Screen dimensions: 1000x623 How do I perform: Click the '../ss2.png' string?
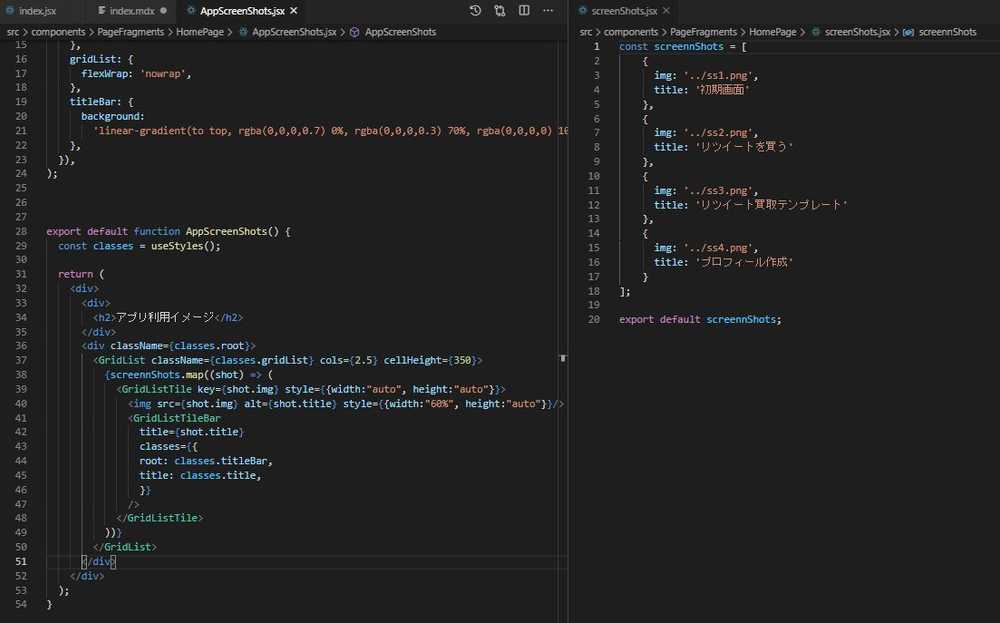click(x=718, y=133)
